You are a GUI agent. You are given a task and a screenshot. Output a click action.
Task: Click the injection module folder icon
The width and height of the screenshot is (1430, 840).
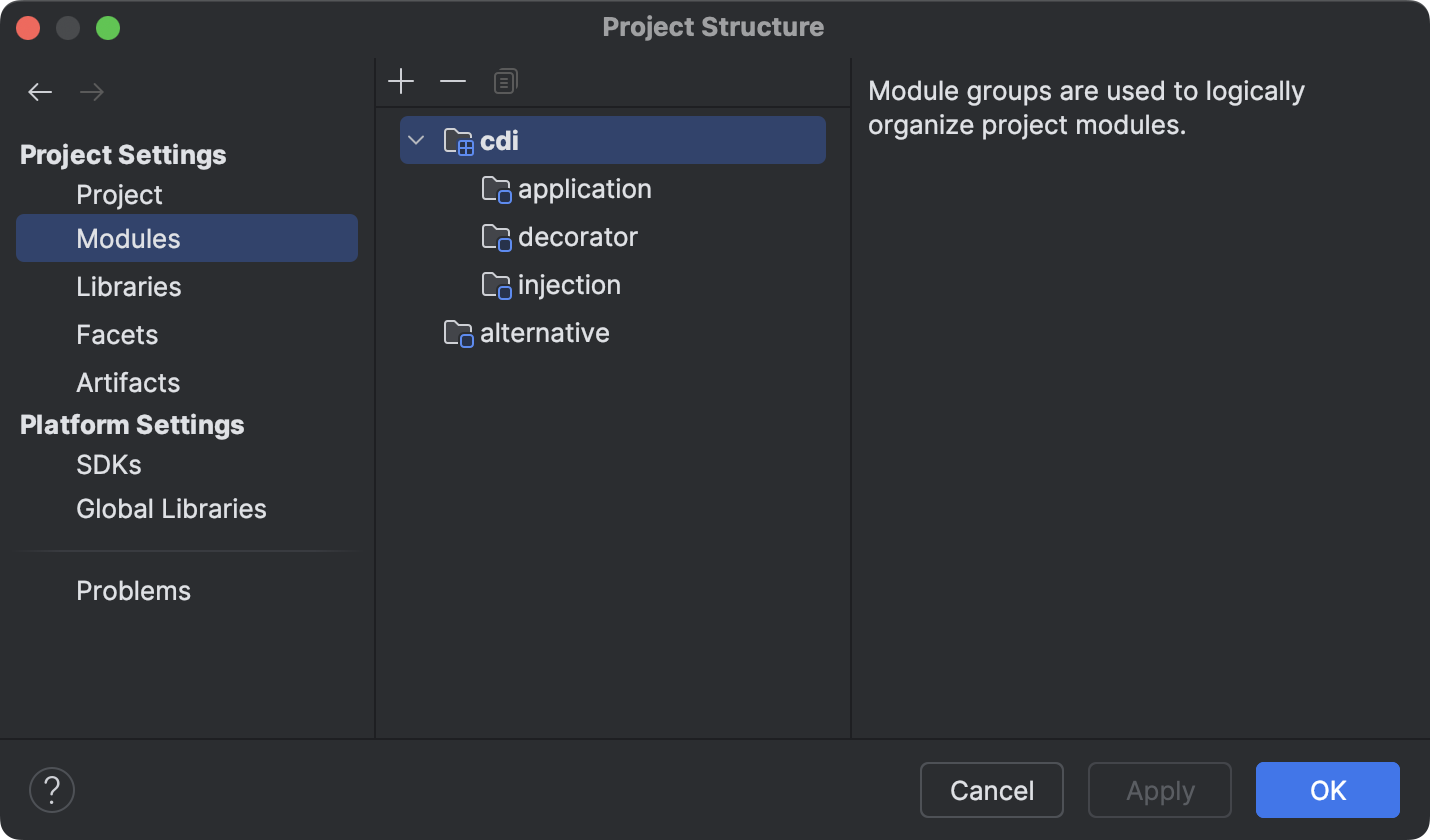coord(496,285)
